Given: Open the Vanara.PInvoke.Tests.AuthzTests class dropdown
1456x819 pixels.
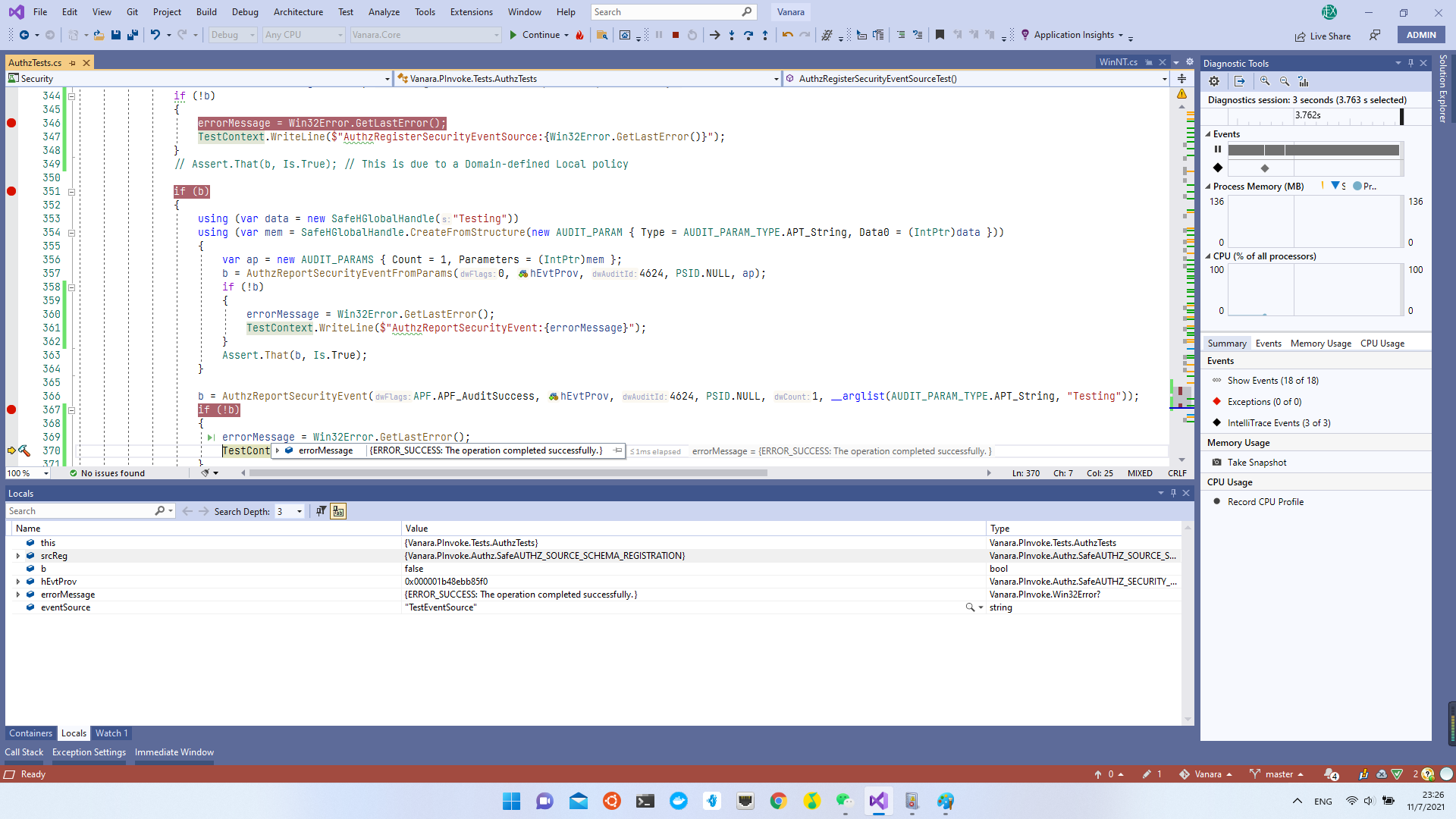Looking at the screenshot, I should (x=776, y=79).
